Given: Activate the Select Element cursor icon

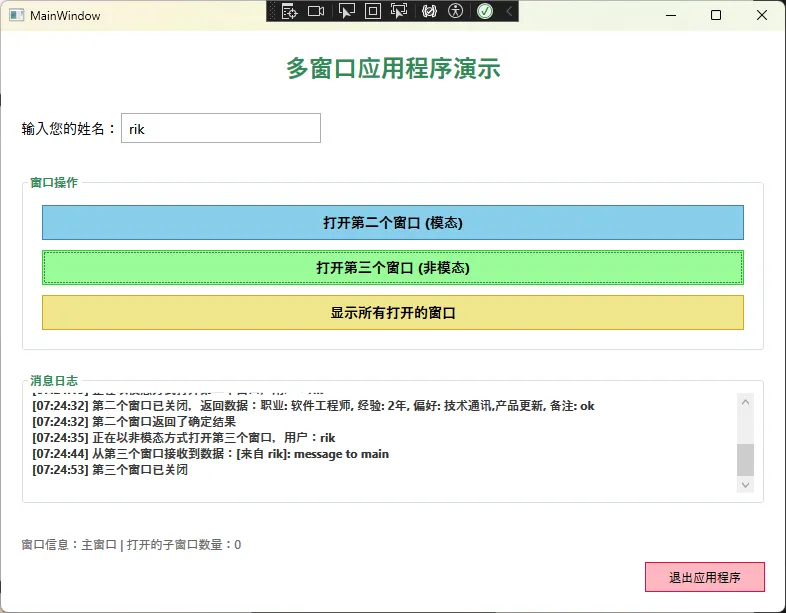Looking at the screenshot, I should pyautogui.click(x=347, y=11).
